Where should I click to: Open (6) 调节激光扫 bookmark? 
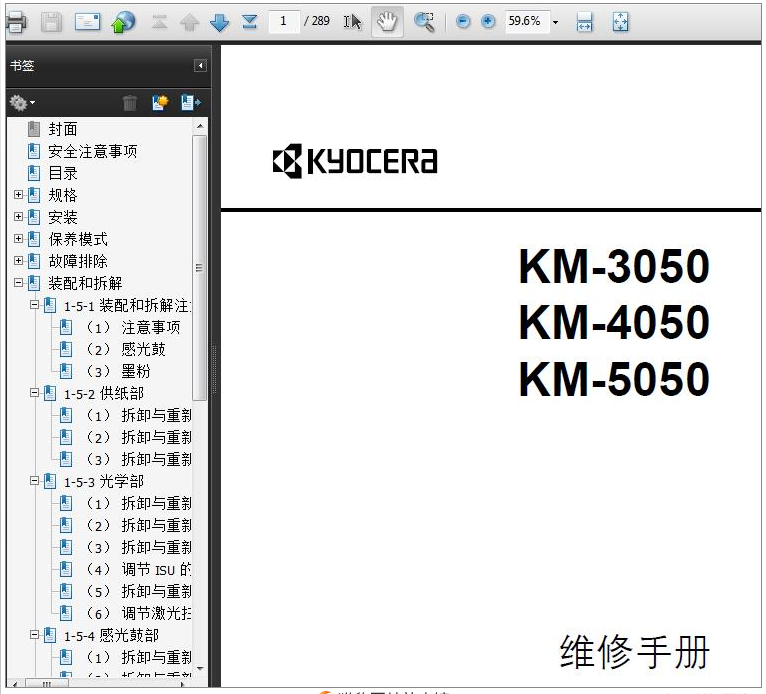138,613
